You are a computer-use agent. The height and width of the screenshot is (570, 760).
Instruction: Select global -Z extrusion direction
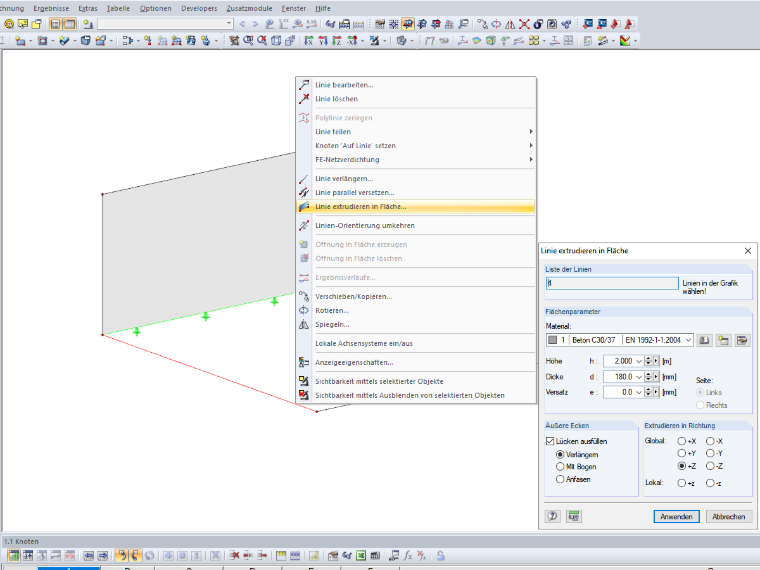pyautogui.click(x=710, y=466)
